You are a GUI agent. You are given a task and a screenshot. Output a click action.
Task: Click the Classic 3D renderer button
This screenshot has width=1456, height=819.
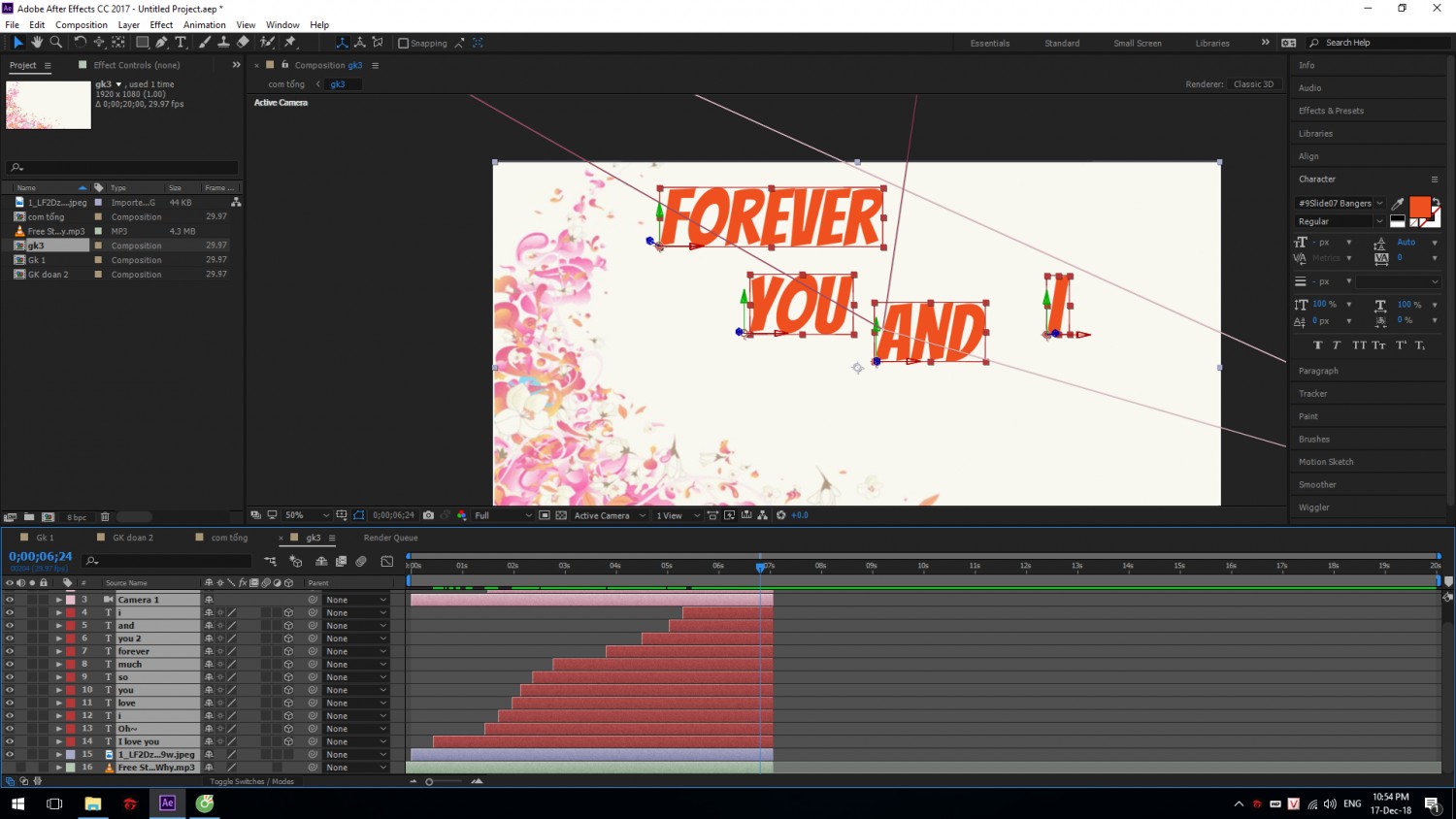pyautogui.click(x=1253, y=84)
